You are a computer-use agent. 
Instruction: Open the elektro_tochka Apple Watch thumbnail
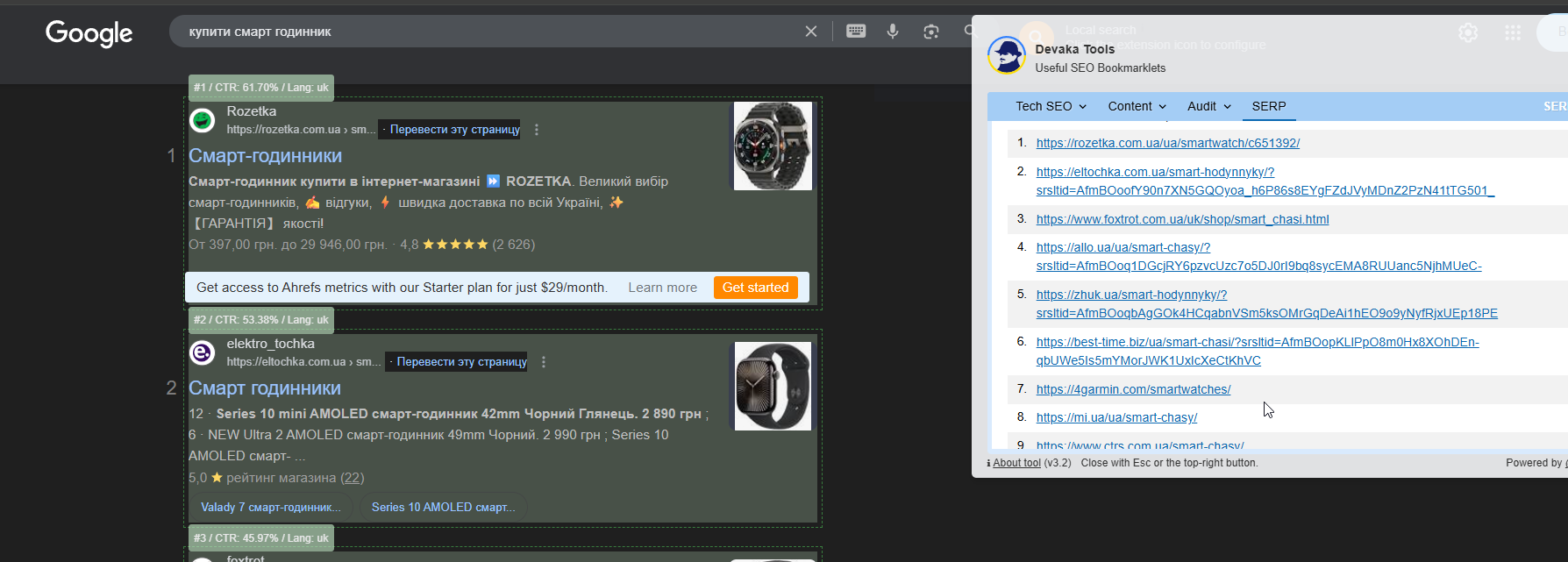click(773, 386)
